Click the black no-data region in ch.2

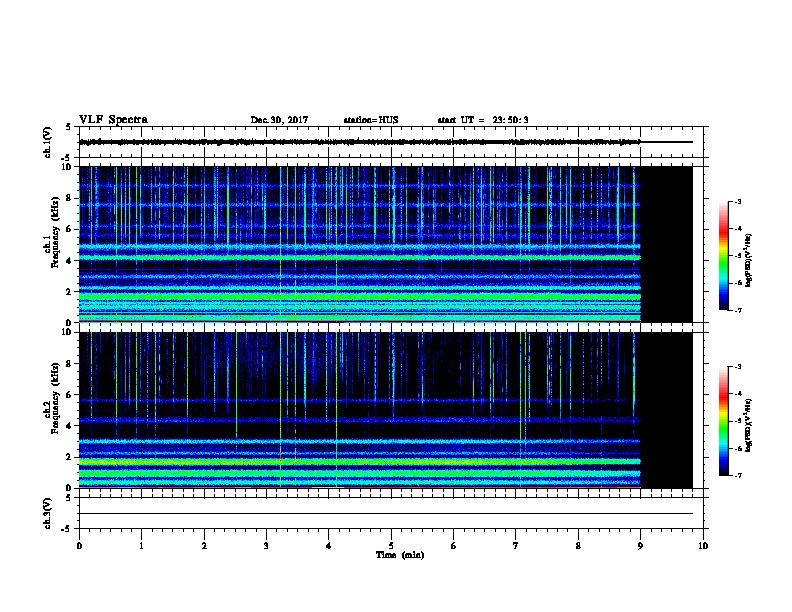pos(667,410)
